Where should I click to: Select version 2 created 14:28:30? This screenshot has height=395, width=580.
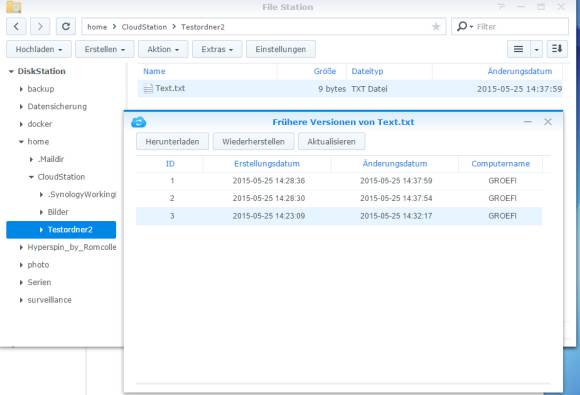pyautogui.click(x=339, y=198)
